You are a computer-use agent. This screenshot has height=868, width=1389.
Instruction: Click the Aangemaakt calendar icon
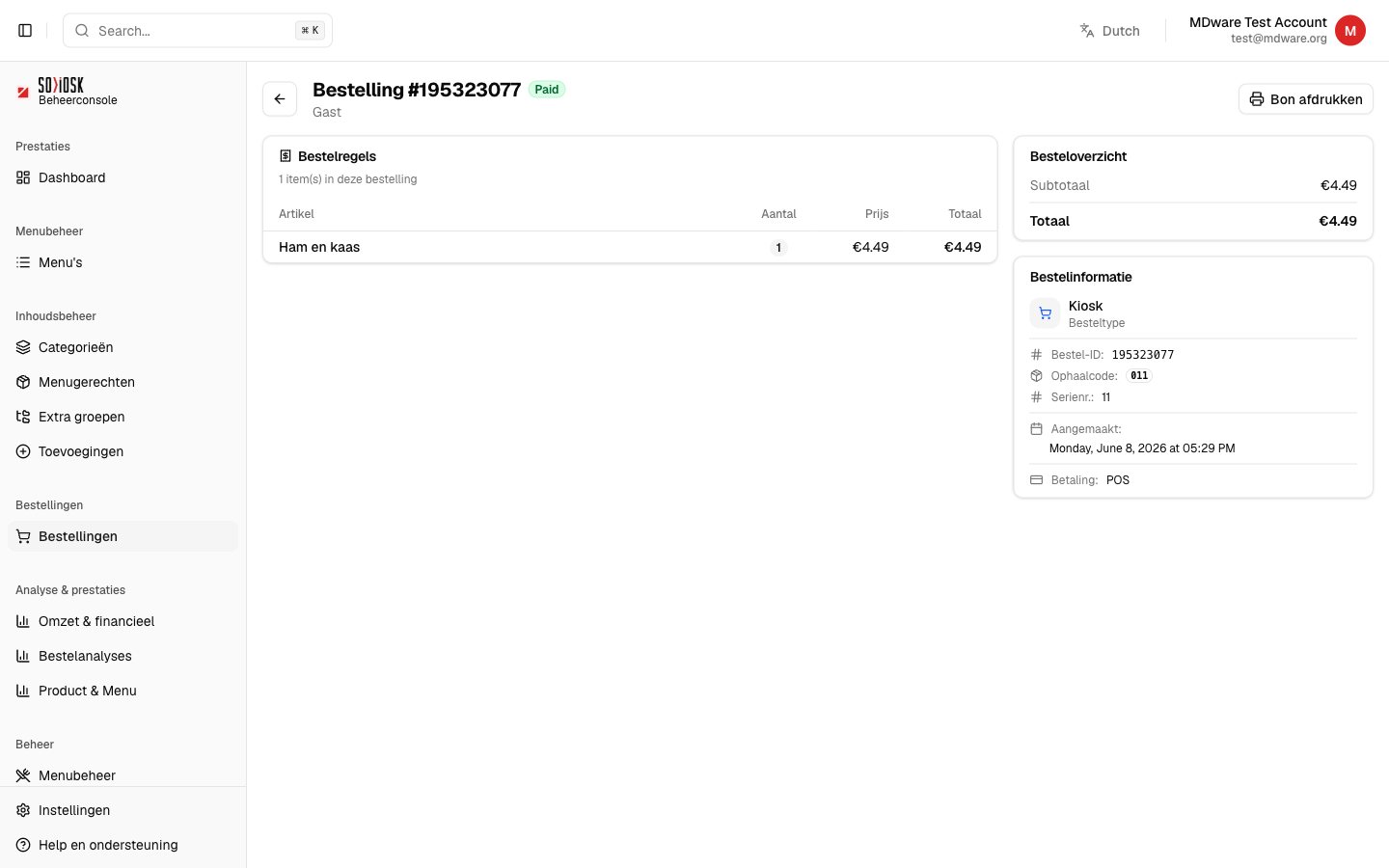[1037, 429]
